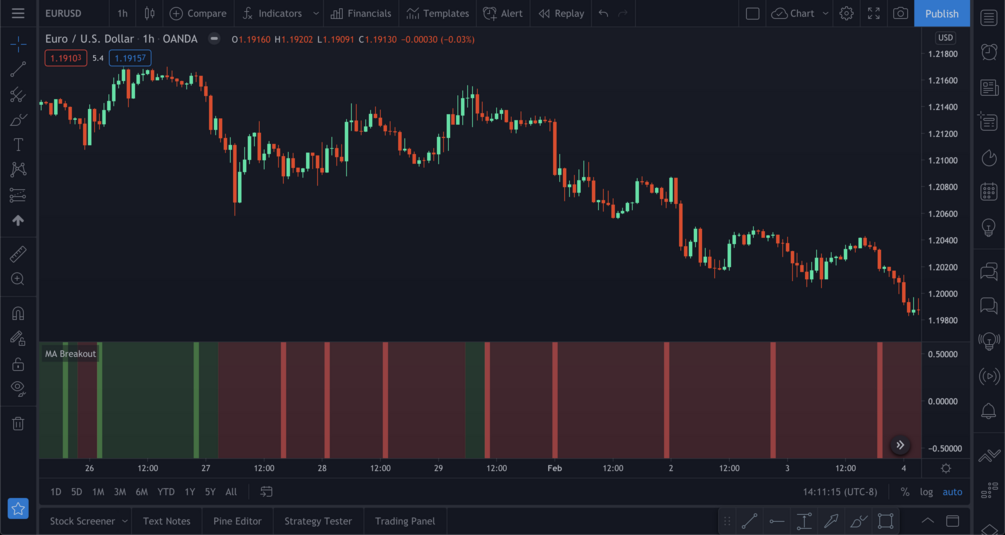Click the trash remove drawings icon
The width and height of the screenshot is (1005, 535).
(18, 423)
